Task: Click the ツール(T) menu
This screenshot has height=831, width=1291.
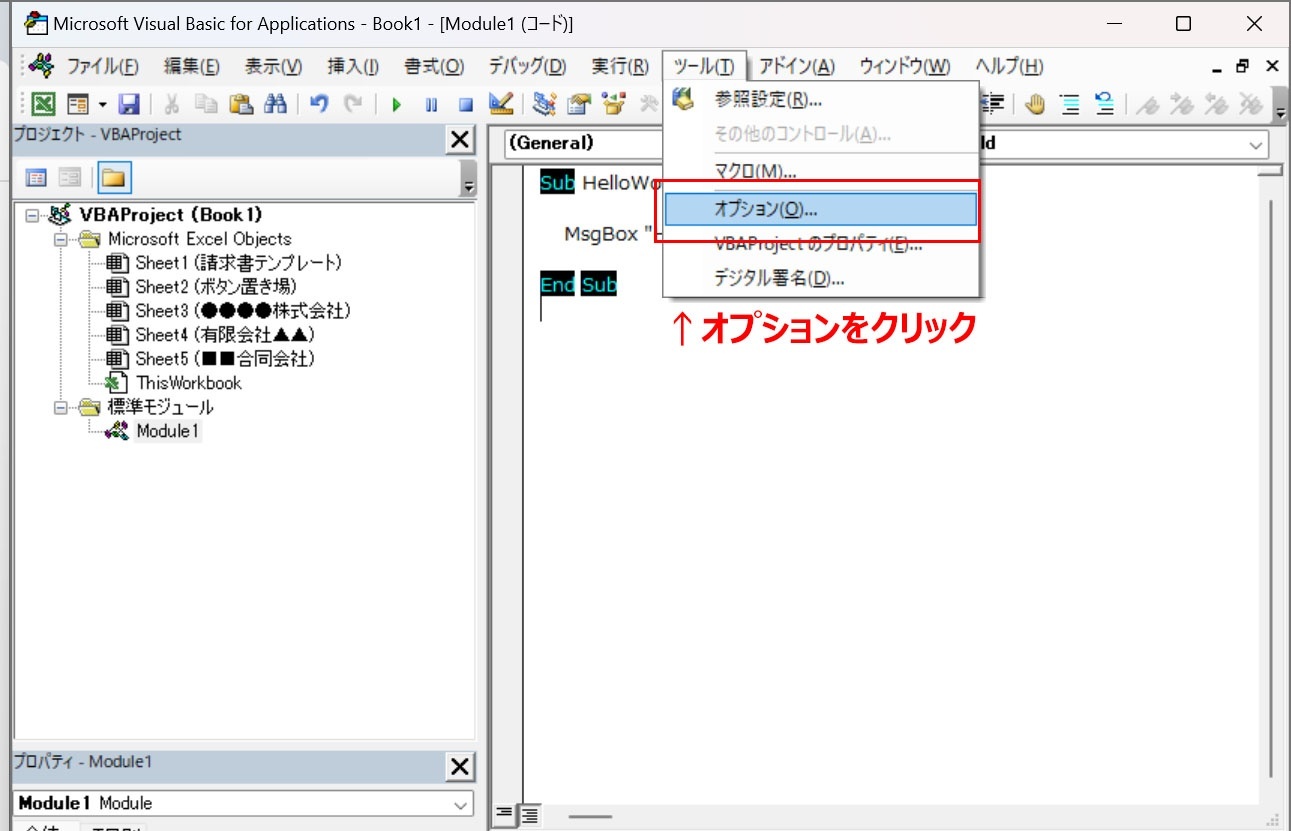Action: click(704, 66)
